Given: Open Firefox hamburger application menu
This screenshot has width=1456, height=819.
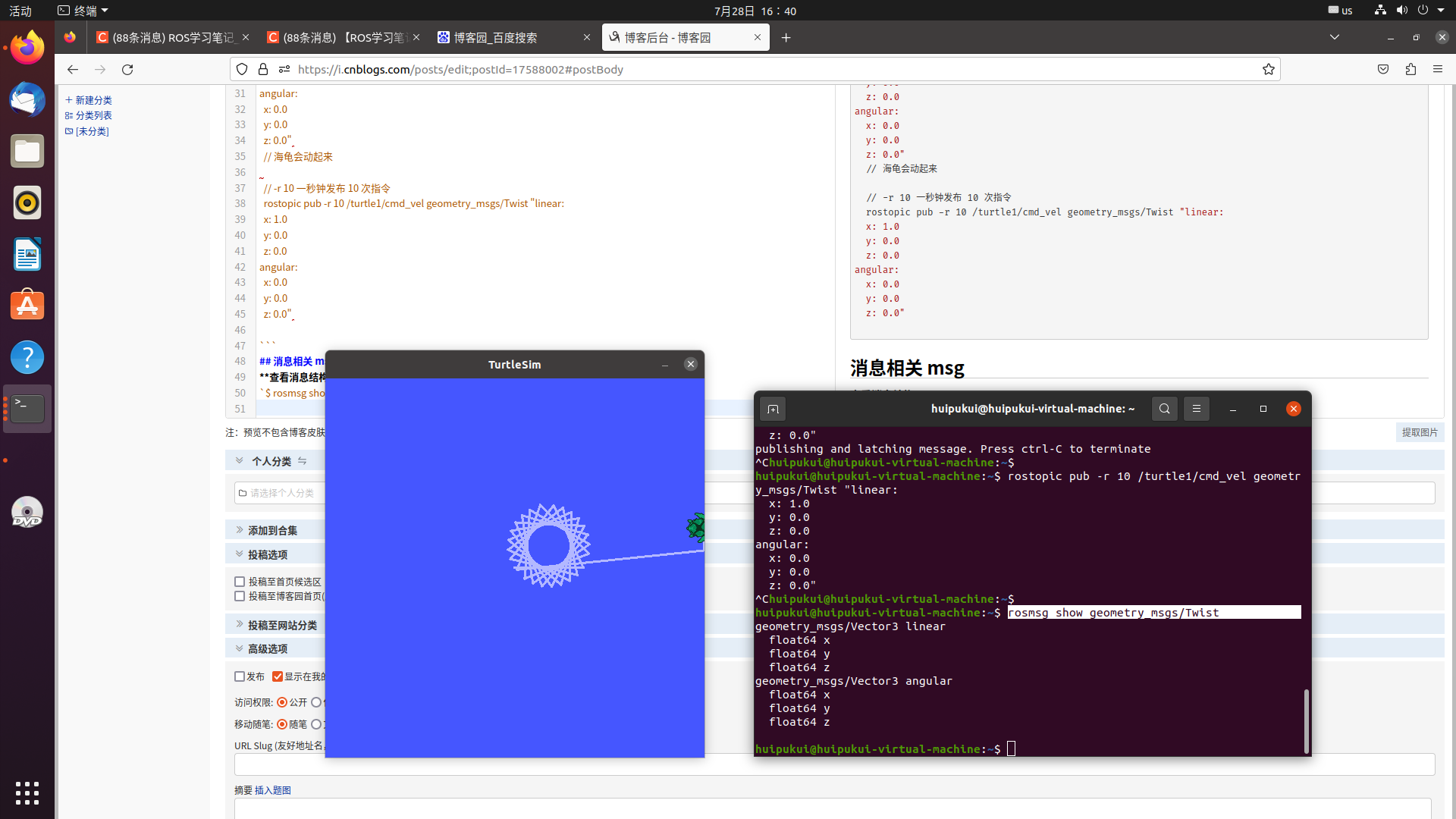Looking at the screenshot, I should pyautogui.click(x=1438, y=69).
